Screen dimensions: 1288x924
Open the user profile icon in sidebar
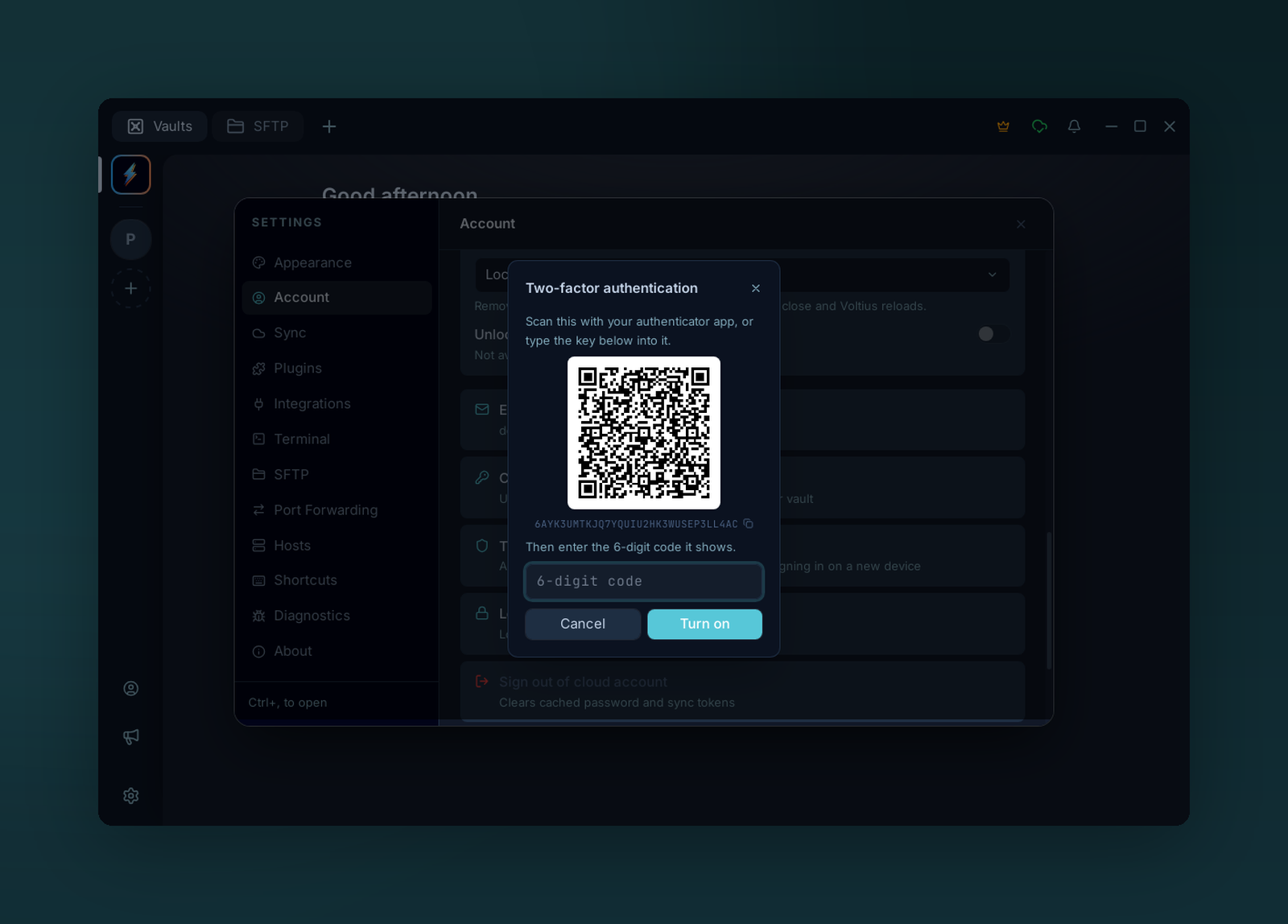click(131, 688)
